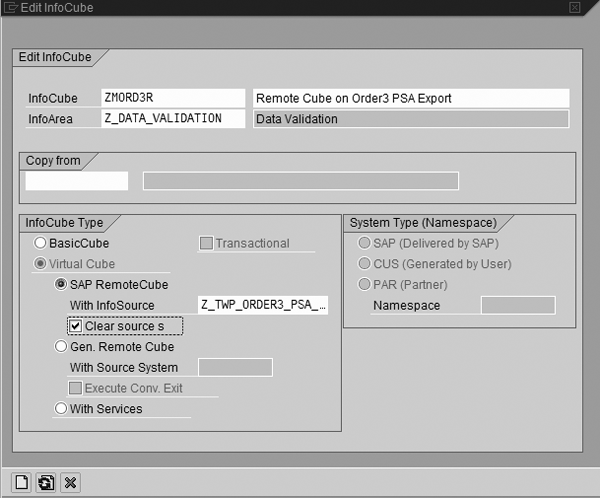Click the Cancel X icon

[70, 482]
